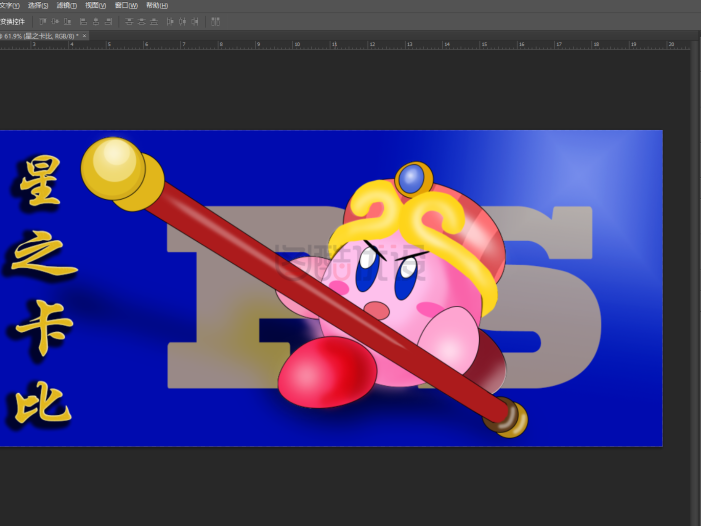Close the 星之卡比 document tab
The image size is (701, 526).
[84, 36]
